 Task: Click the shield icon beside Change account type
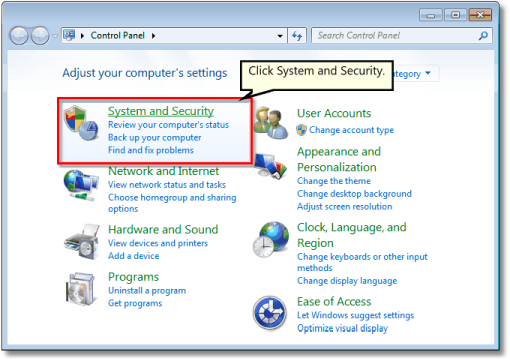pyautogui.click(x=301, y=130)
